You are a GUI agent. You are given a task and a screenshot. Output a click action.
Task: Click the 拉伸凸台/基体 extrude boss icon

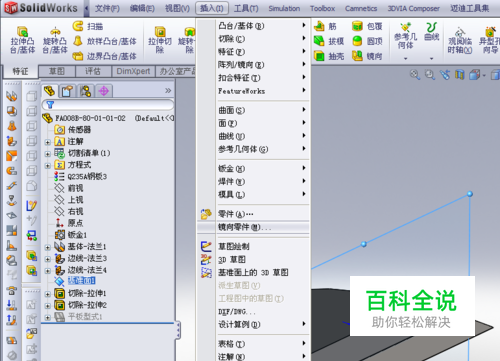(22, 32)
